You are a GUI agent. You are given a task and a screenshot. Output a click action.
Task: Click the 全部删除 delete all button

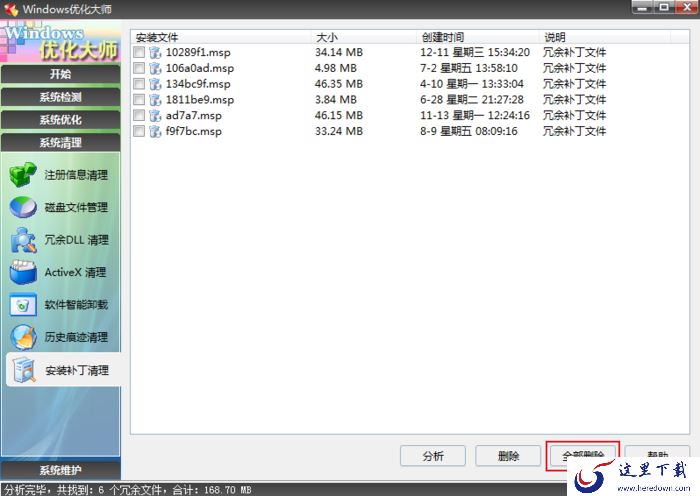583,455
